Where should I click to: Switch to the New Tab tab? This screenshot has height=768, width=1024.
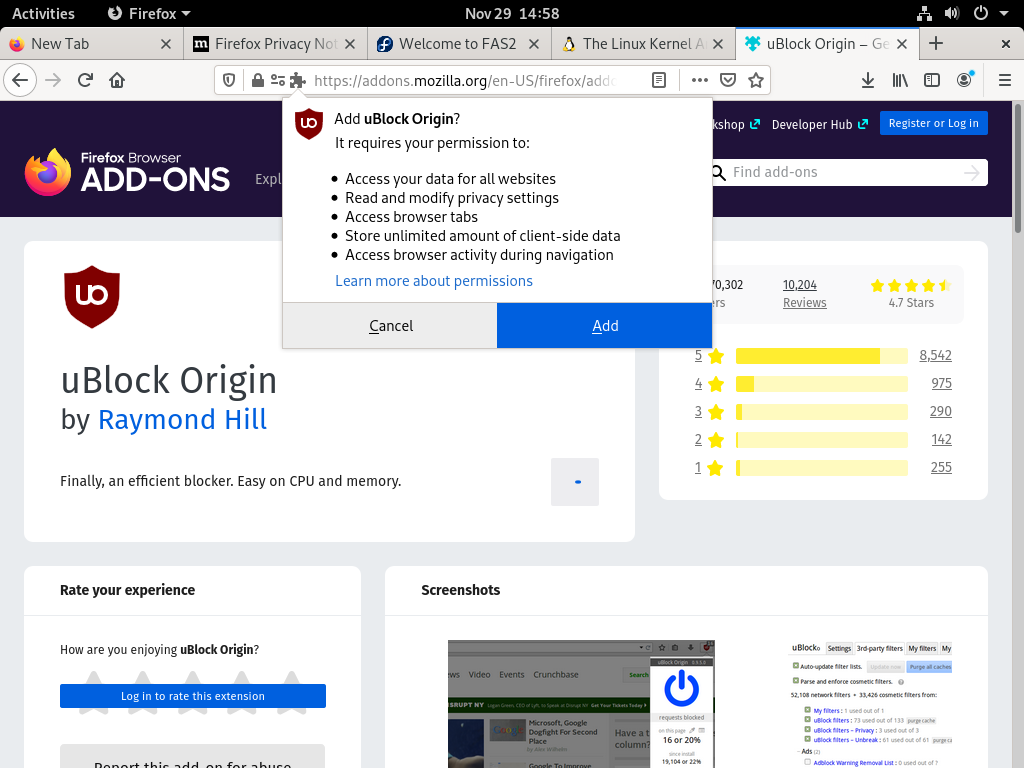point(92,44)
